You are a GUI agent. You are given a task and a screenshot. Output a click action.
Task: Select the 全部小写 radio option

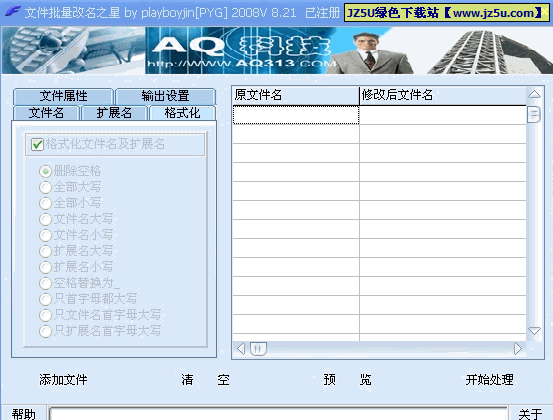pos(45,203)
